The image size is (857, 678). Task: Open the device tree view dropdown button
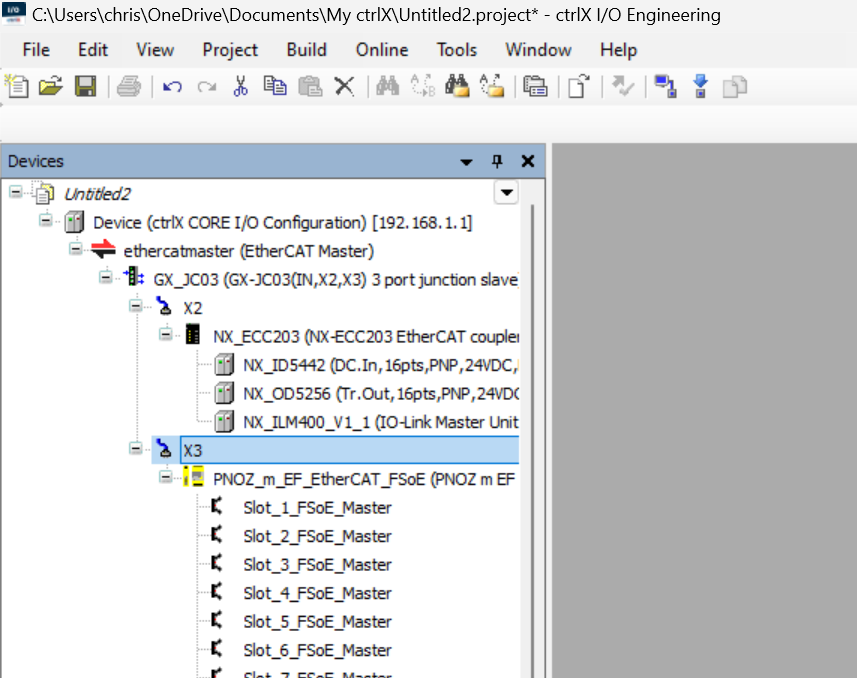click(506, 192)
